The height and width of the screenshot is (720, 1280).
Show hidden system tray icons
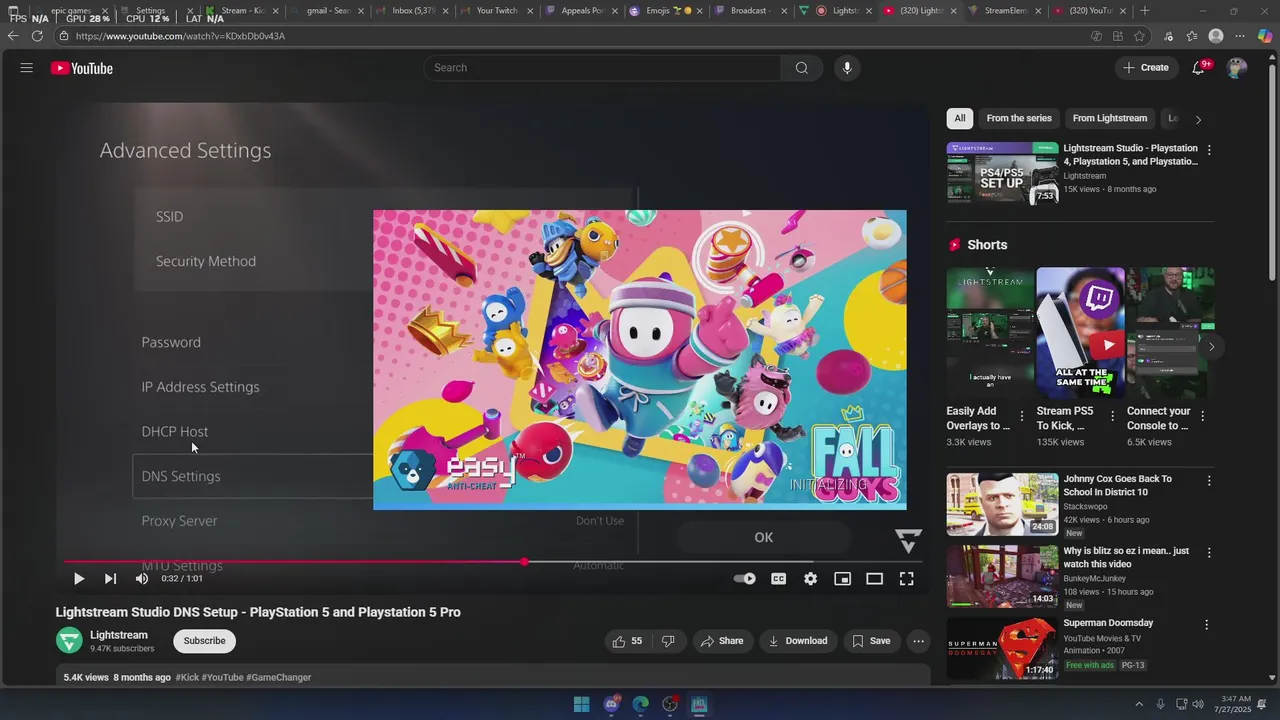pos(1138,705)
